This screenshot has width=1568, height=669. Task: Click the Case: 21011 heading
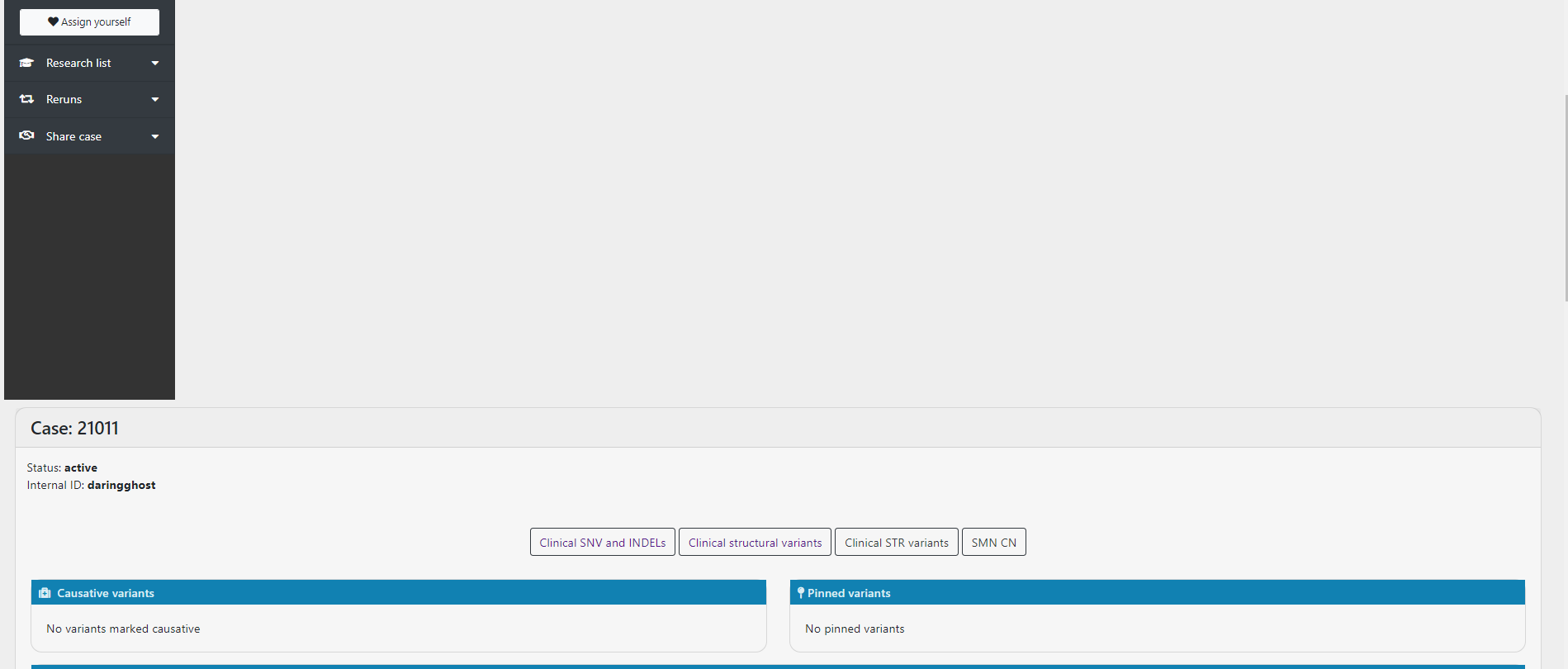[74, 429]
